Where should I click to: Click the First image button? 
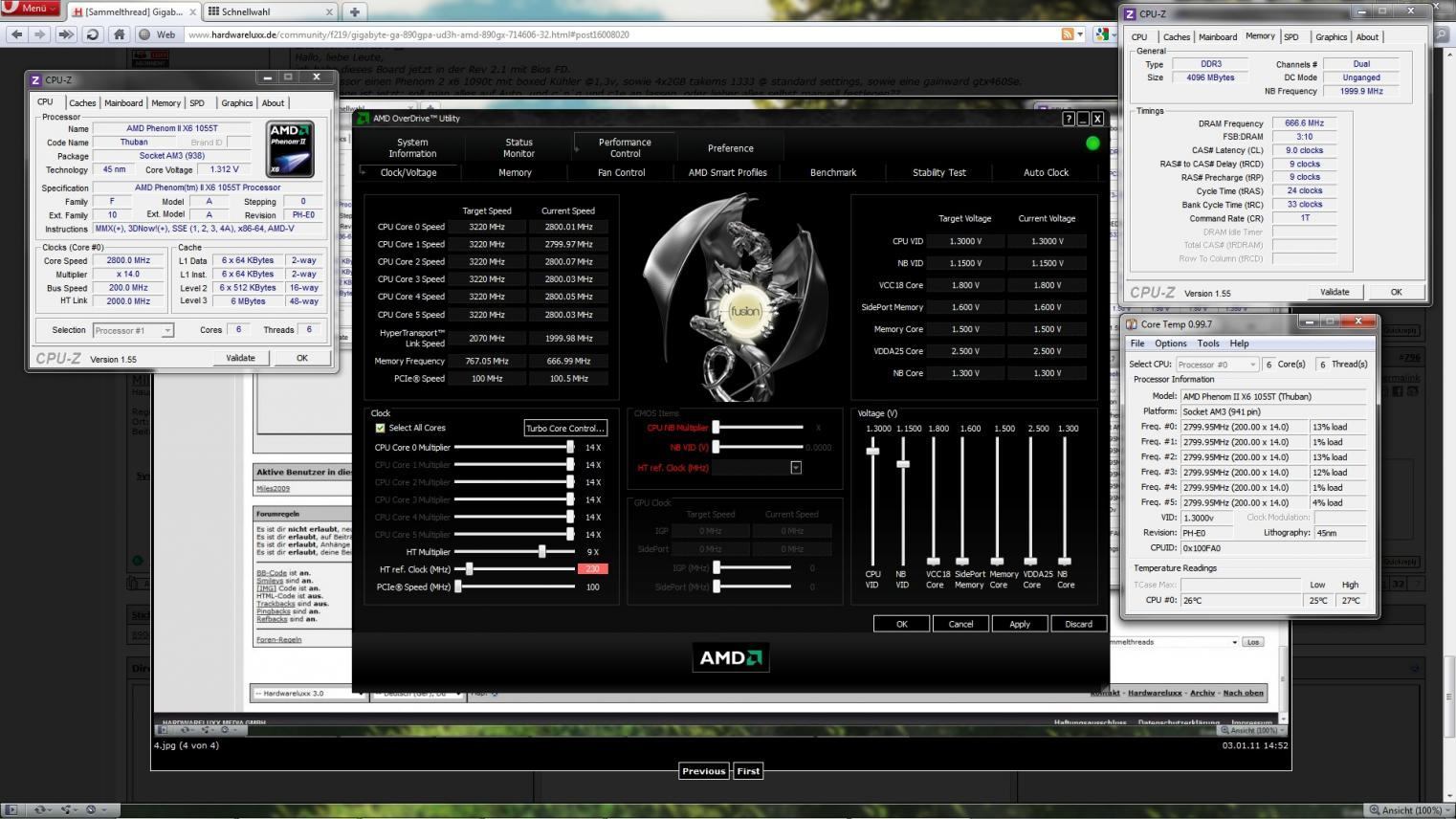(748, 771)
